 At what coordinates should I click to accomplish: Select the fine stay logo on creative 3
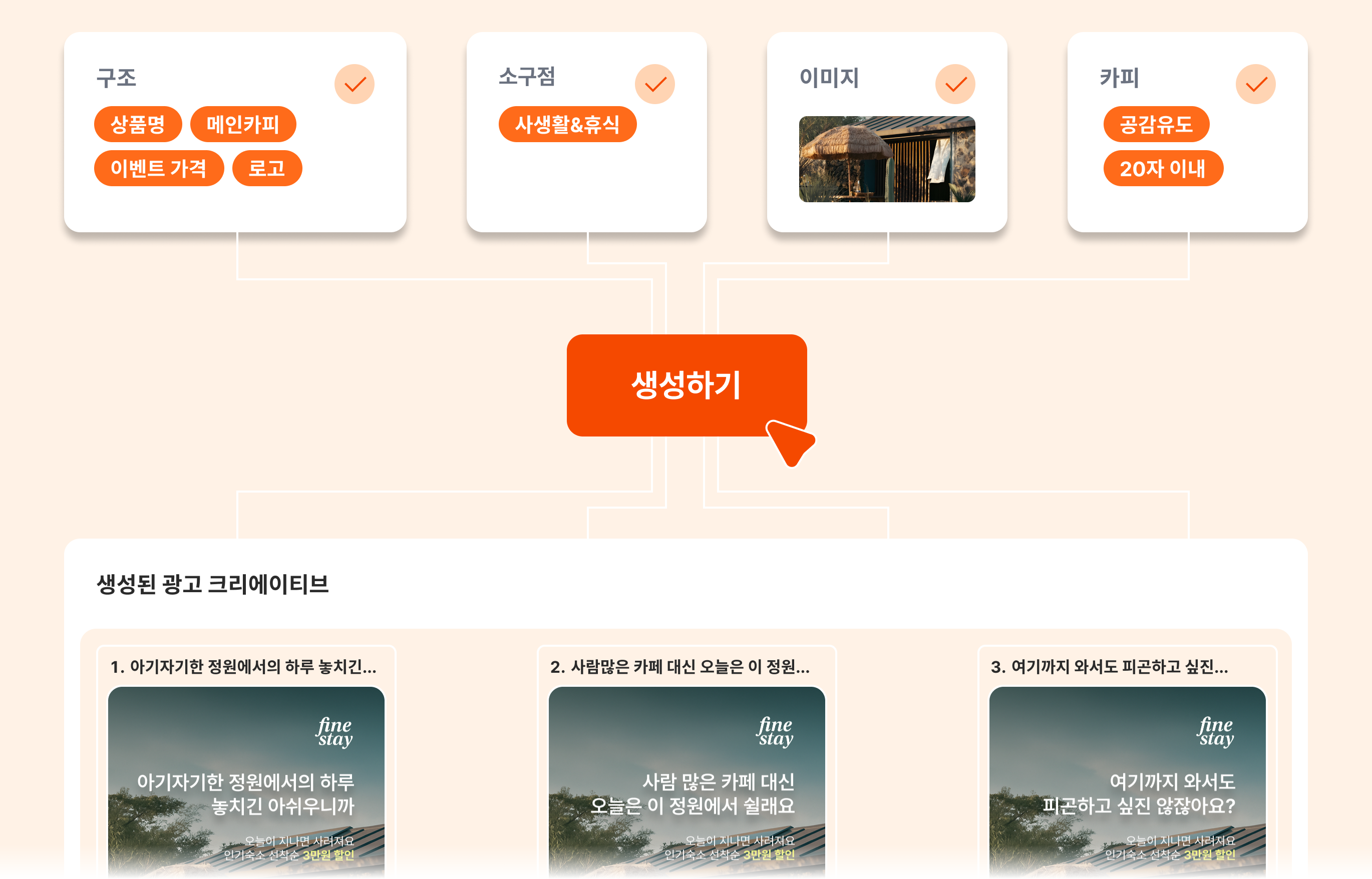tap(1217, 733)
